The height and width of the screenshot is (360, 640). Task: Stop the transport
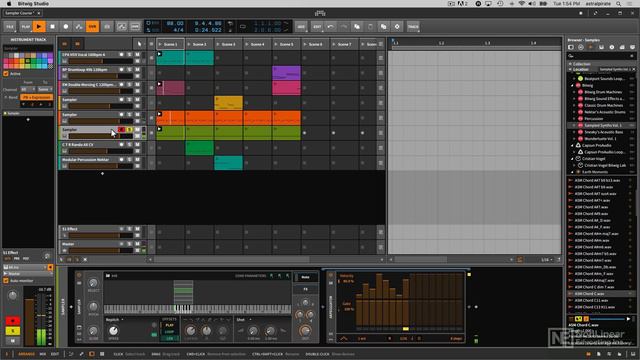52,27
